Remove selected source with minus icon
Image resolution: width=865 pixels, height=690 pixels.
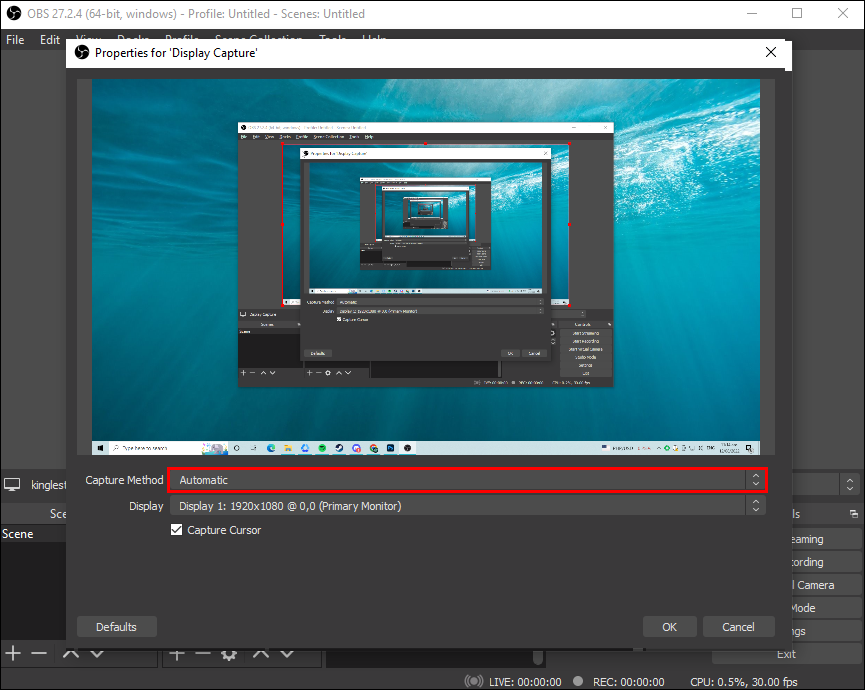click(203, 654)
